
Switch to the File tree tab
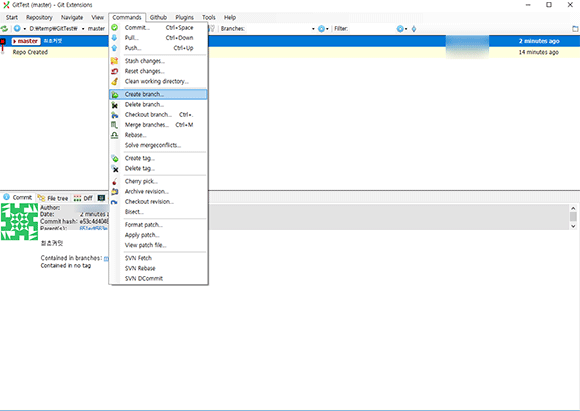tap(53, 198)
